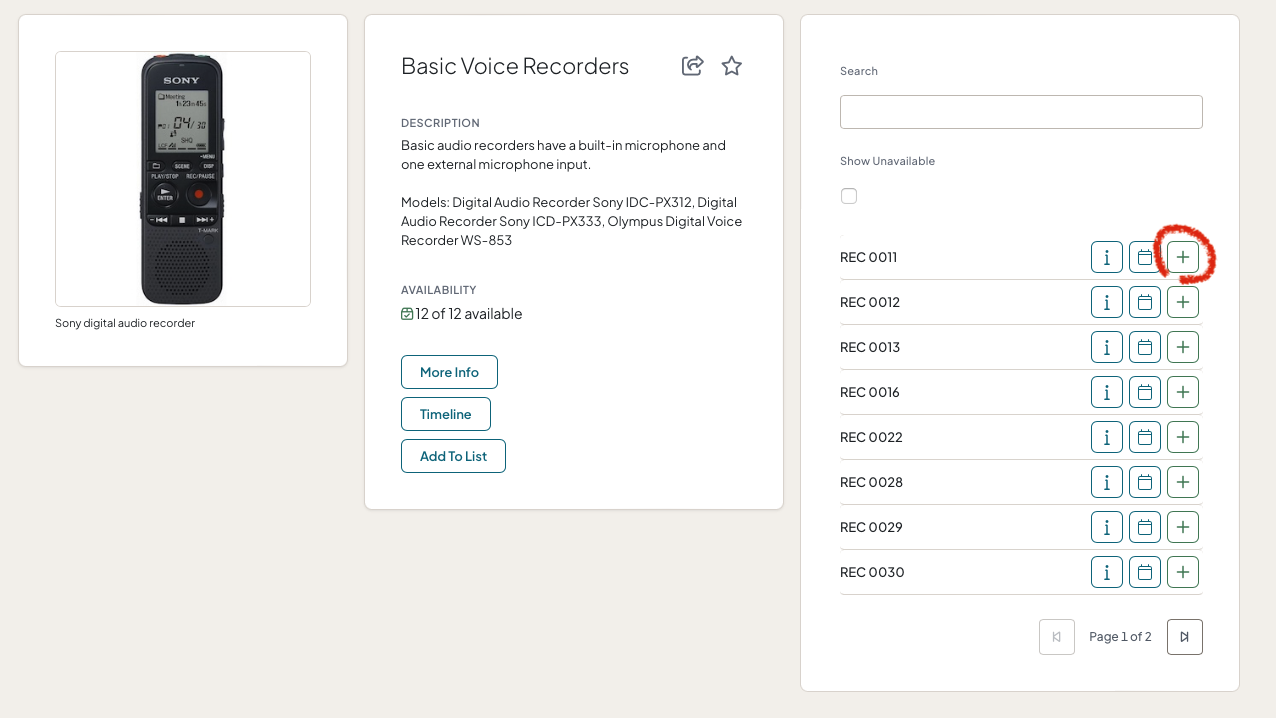The image size is (1276, 718).
Task: Open calendar for REC 0013
Action: [x=1145, y=347]
